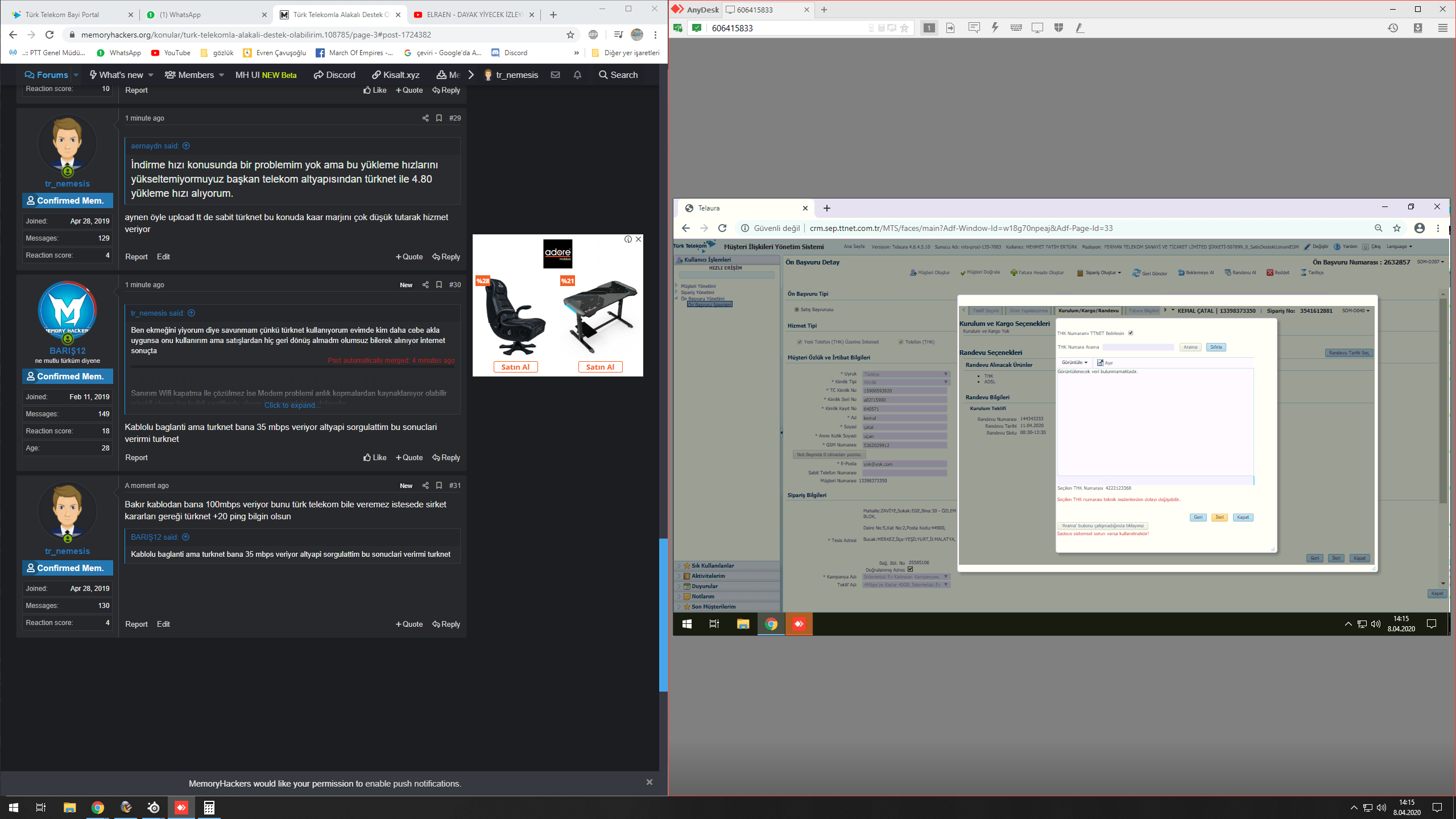Open the AnyDesk display settings monitor icon
This screenshot has width=1456, height=819.
1037,28
